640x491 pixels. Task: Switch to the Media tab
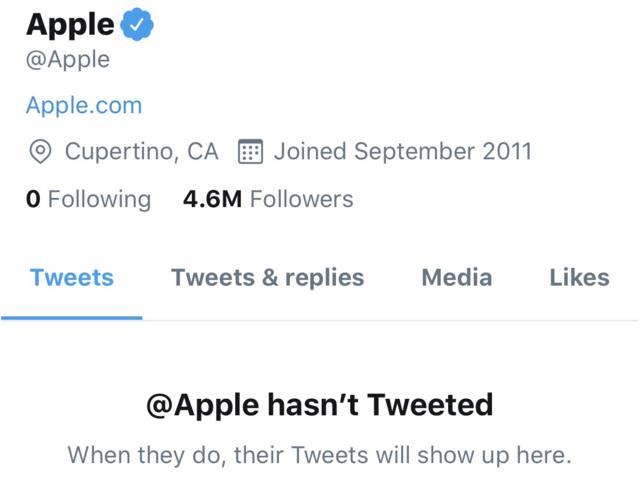[x=457, y=277]
